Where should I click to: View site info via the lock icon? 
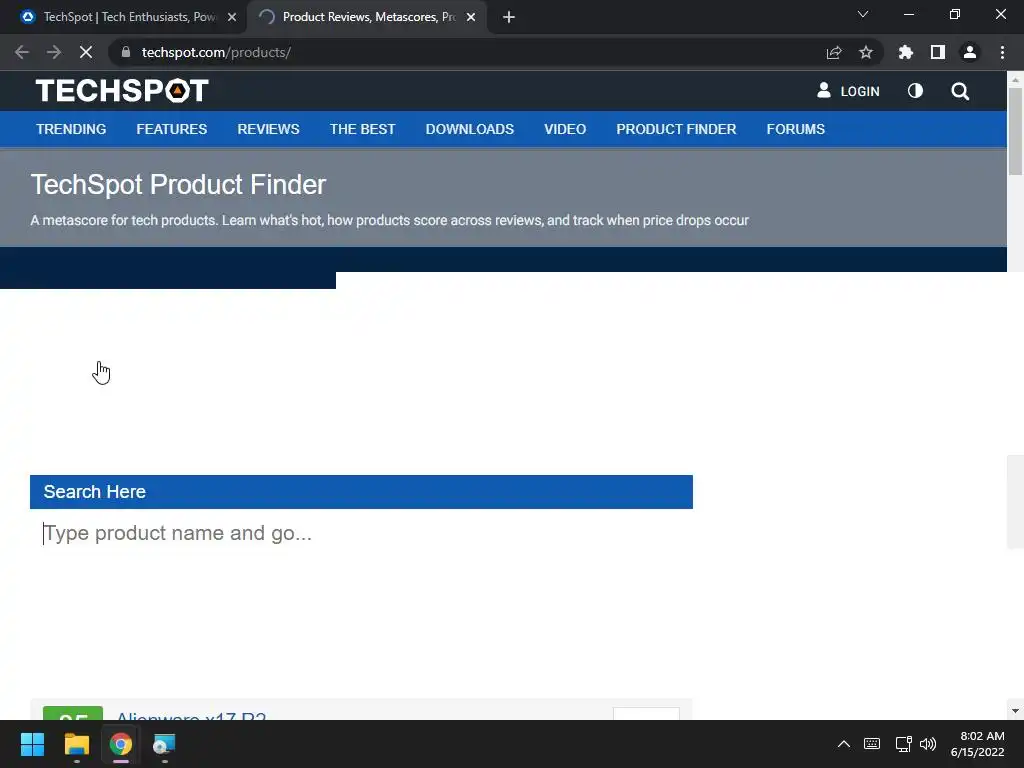pos(126,52)
